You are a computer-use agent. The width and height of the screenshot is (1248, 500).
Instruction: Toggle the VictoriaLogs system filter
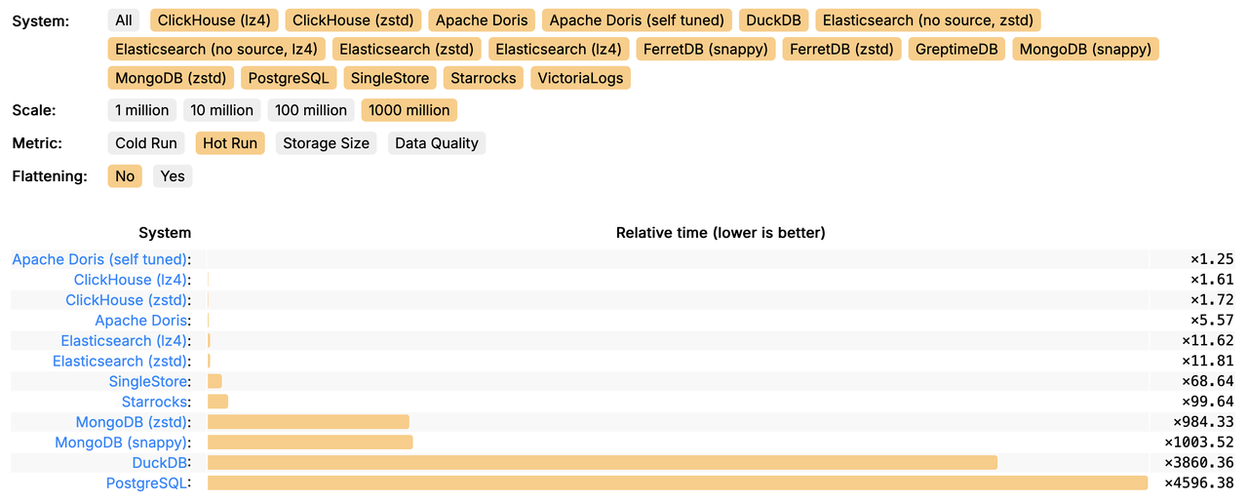tap(580, 78)
